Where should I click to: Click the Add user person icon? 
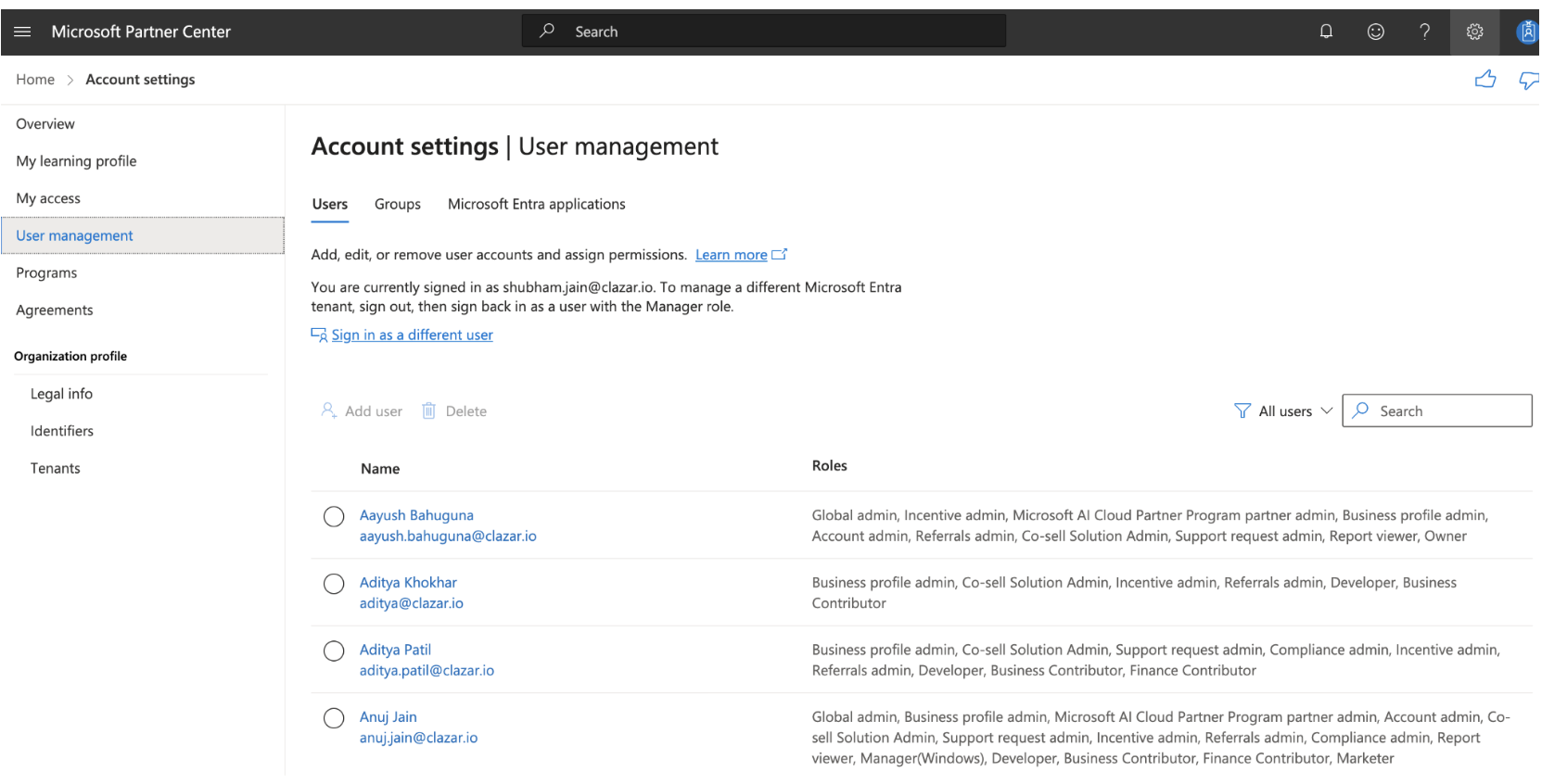pos(328,411)
